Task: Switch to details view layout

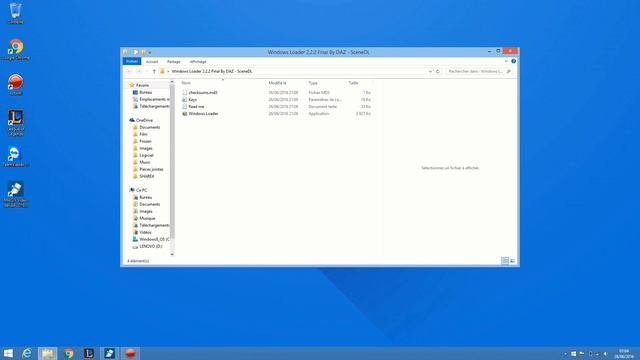Action: pos(505,261)
